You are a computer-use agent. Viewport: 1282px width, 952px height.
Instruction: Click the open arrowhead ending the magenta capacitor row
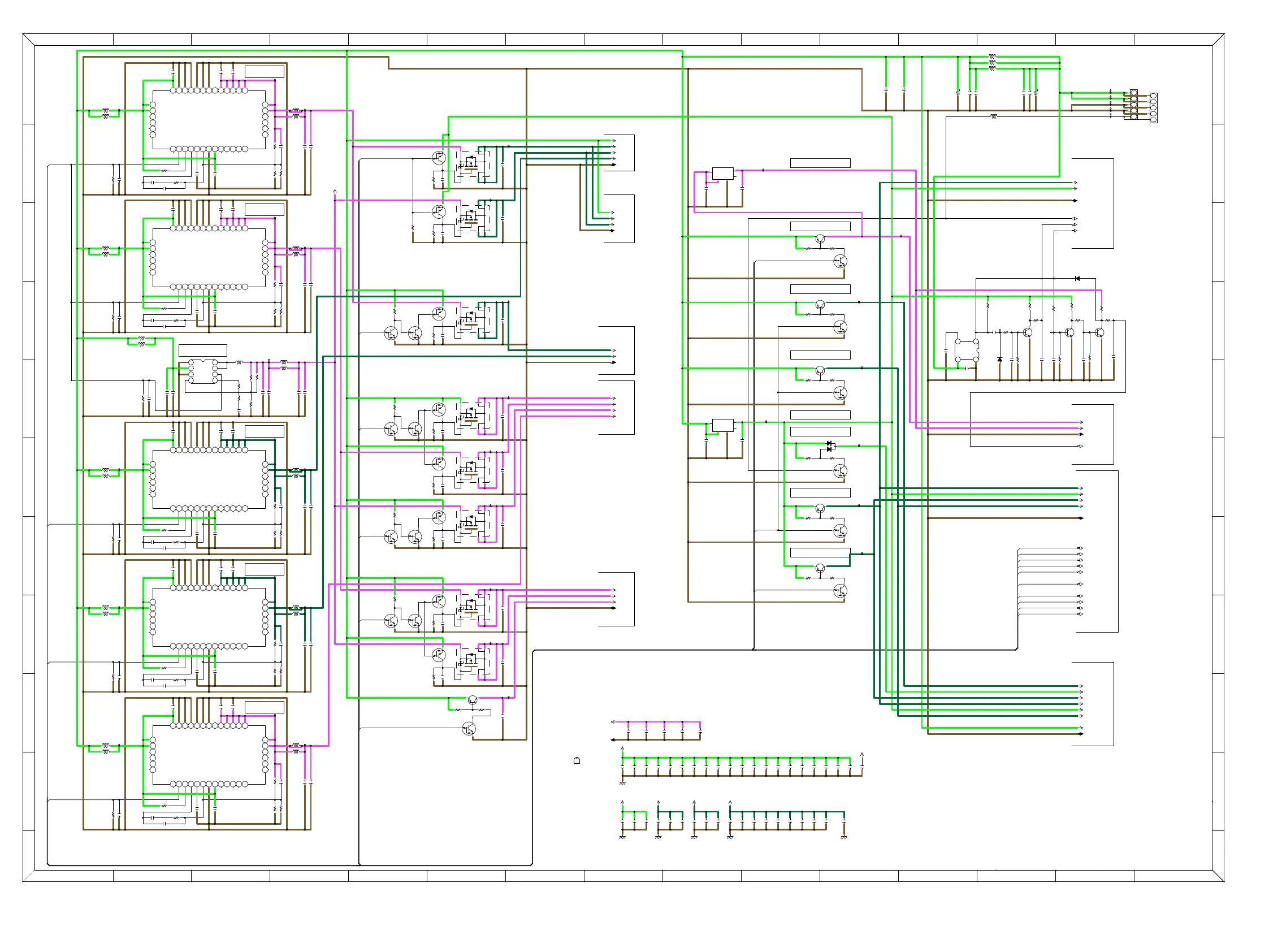click(613, 721)
